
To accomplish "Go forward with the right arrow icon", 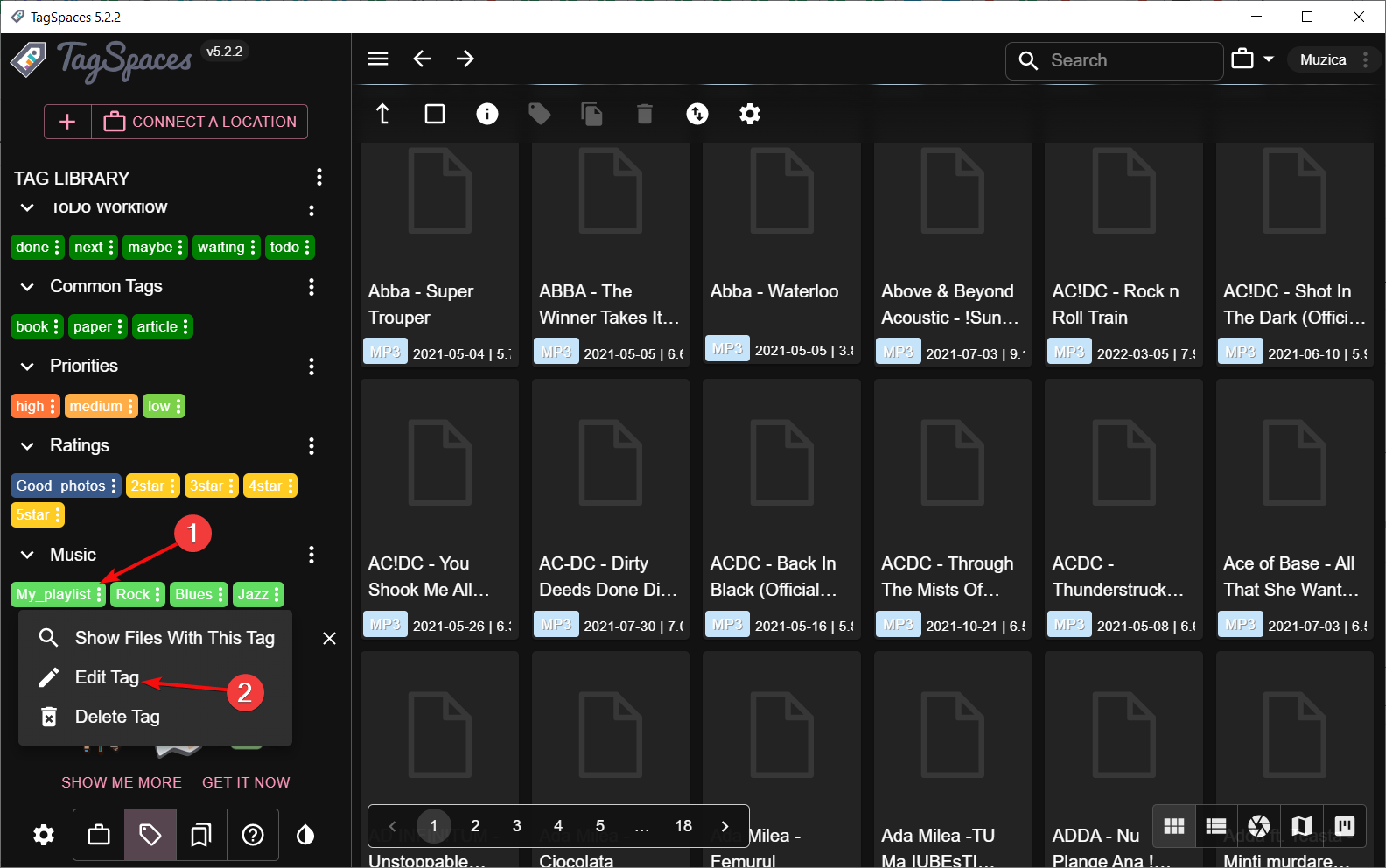I will click(465, 59).
